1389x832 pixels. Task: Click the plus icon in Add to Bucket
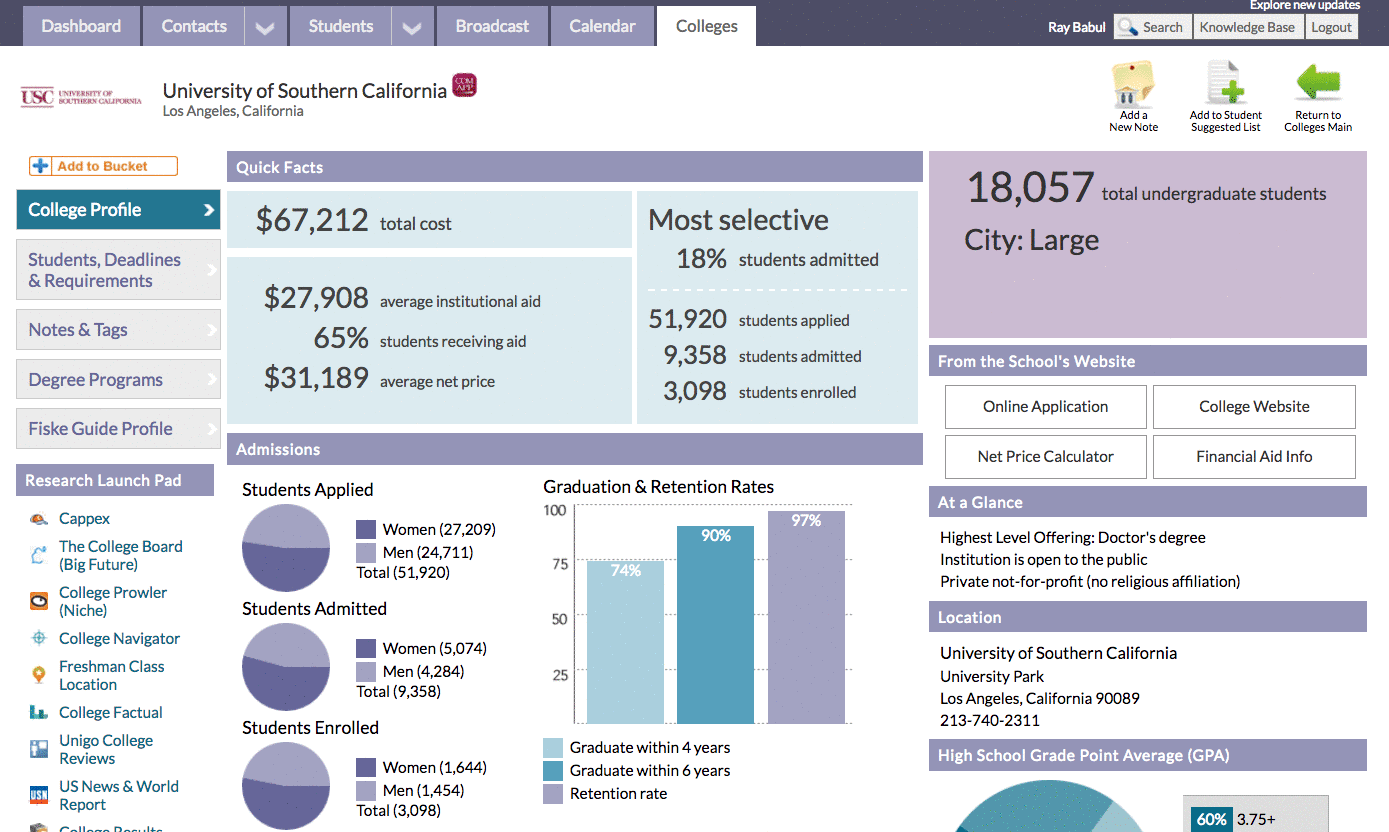[41, 166]
